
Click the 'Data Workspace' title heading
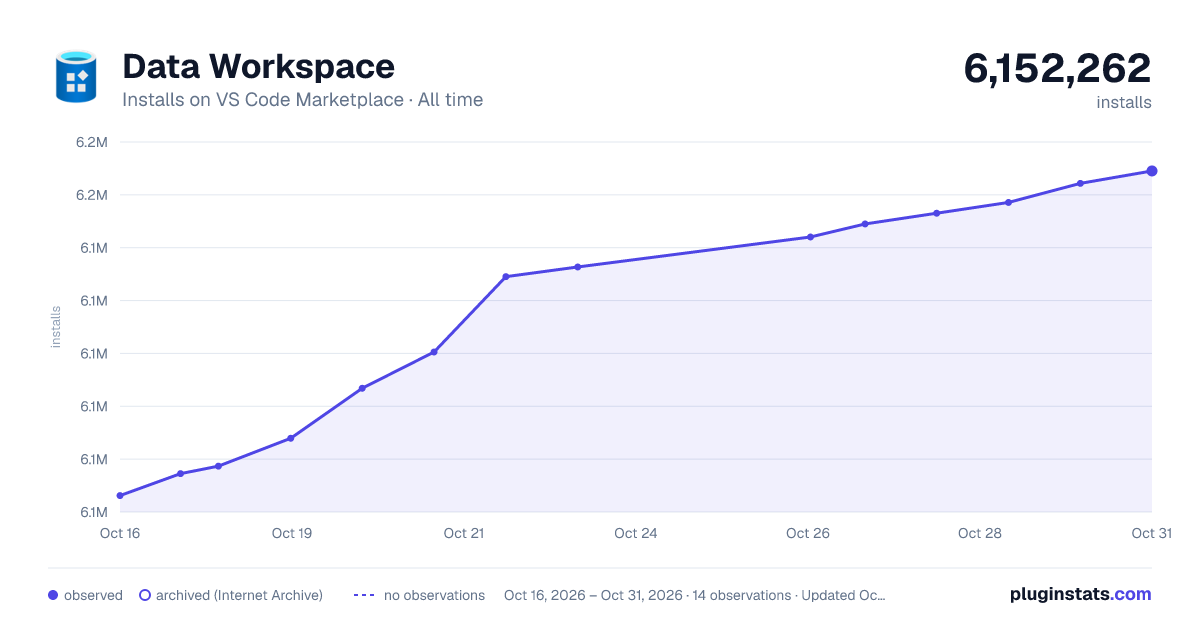click(x=258, y=66)
